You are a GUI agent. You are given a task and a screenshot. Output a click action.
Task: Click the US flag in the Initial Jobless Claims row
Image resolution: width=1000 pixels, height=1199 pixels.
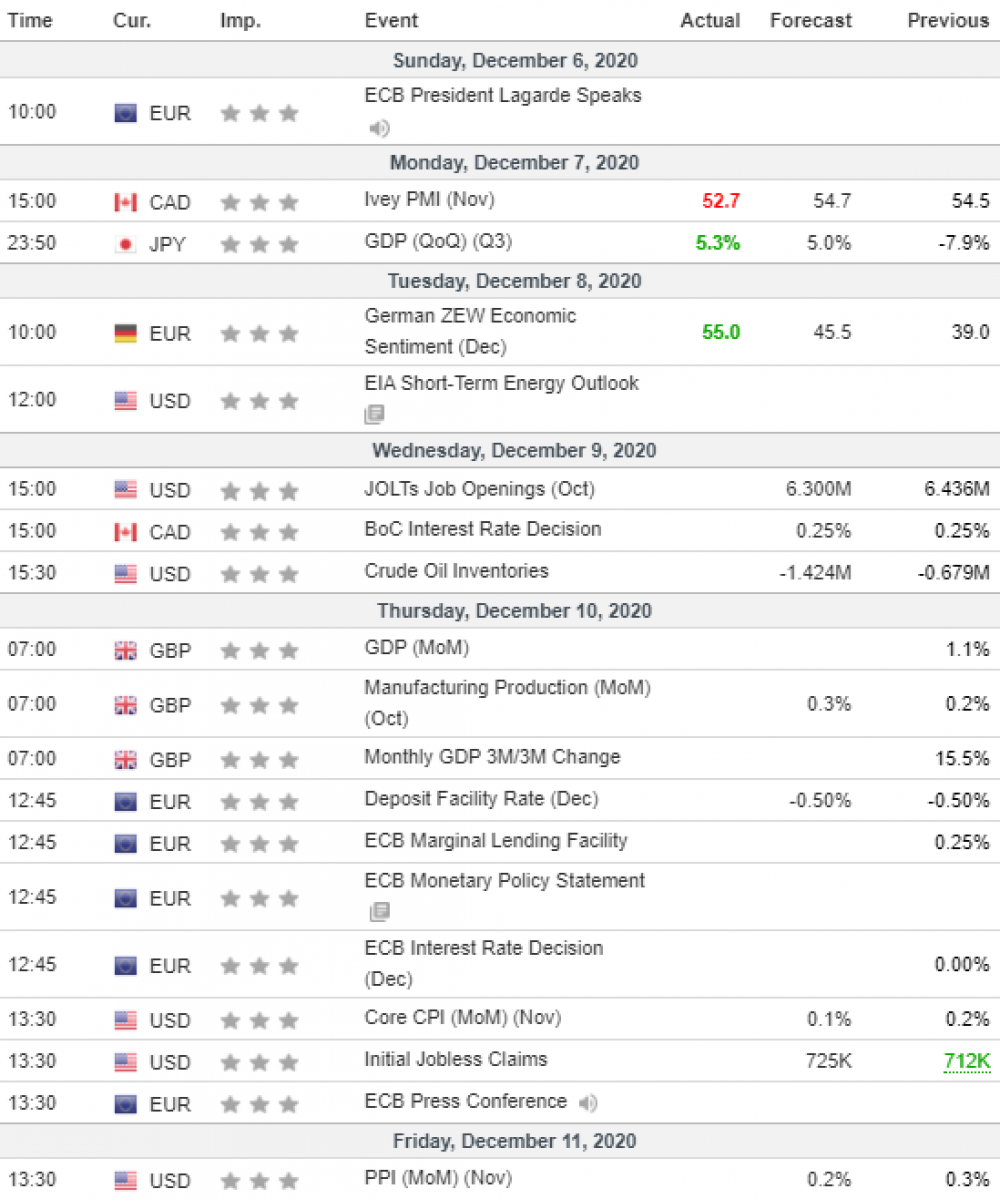[125, 1063]
